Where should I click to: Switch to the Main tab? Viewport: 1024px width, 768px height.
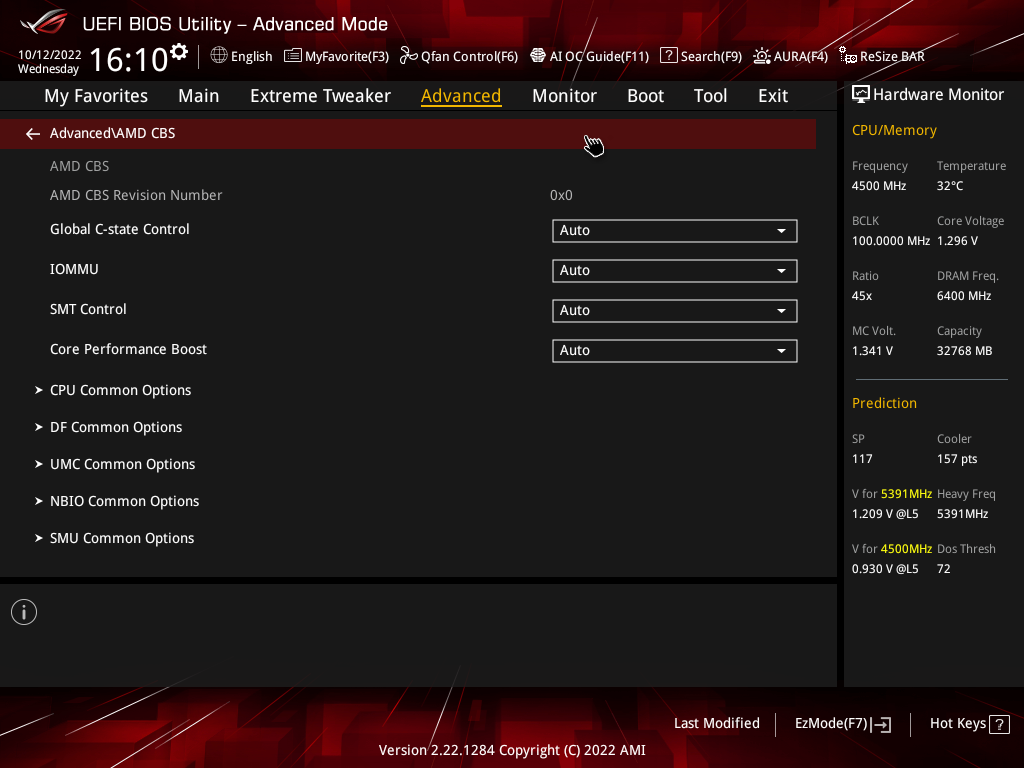[x=199, y=96]
